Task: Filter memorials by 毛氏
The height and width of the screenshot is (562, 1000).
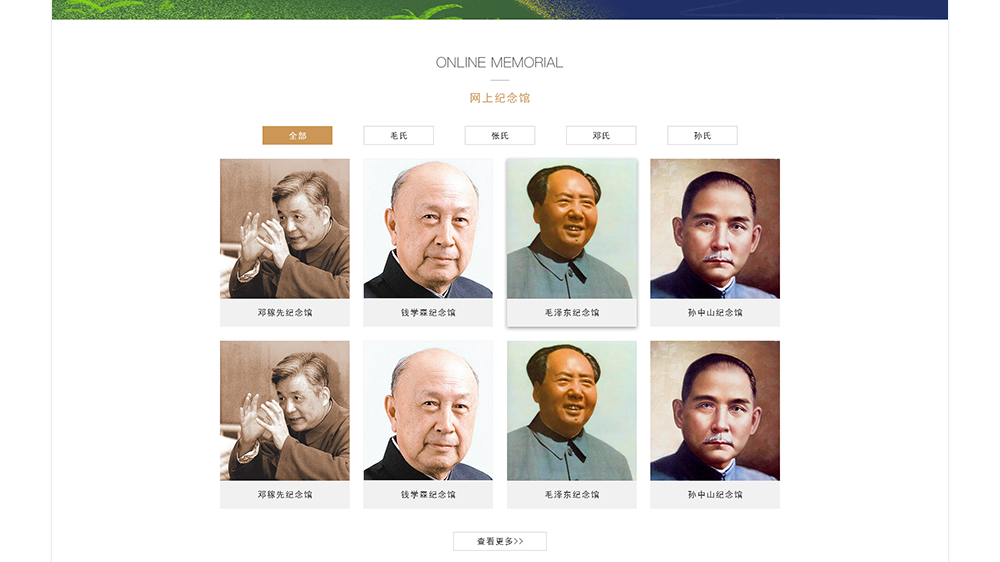Action: coord(399,135)
